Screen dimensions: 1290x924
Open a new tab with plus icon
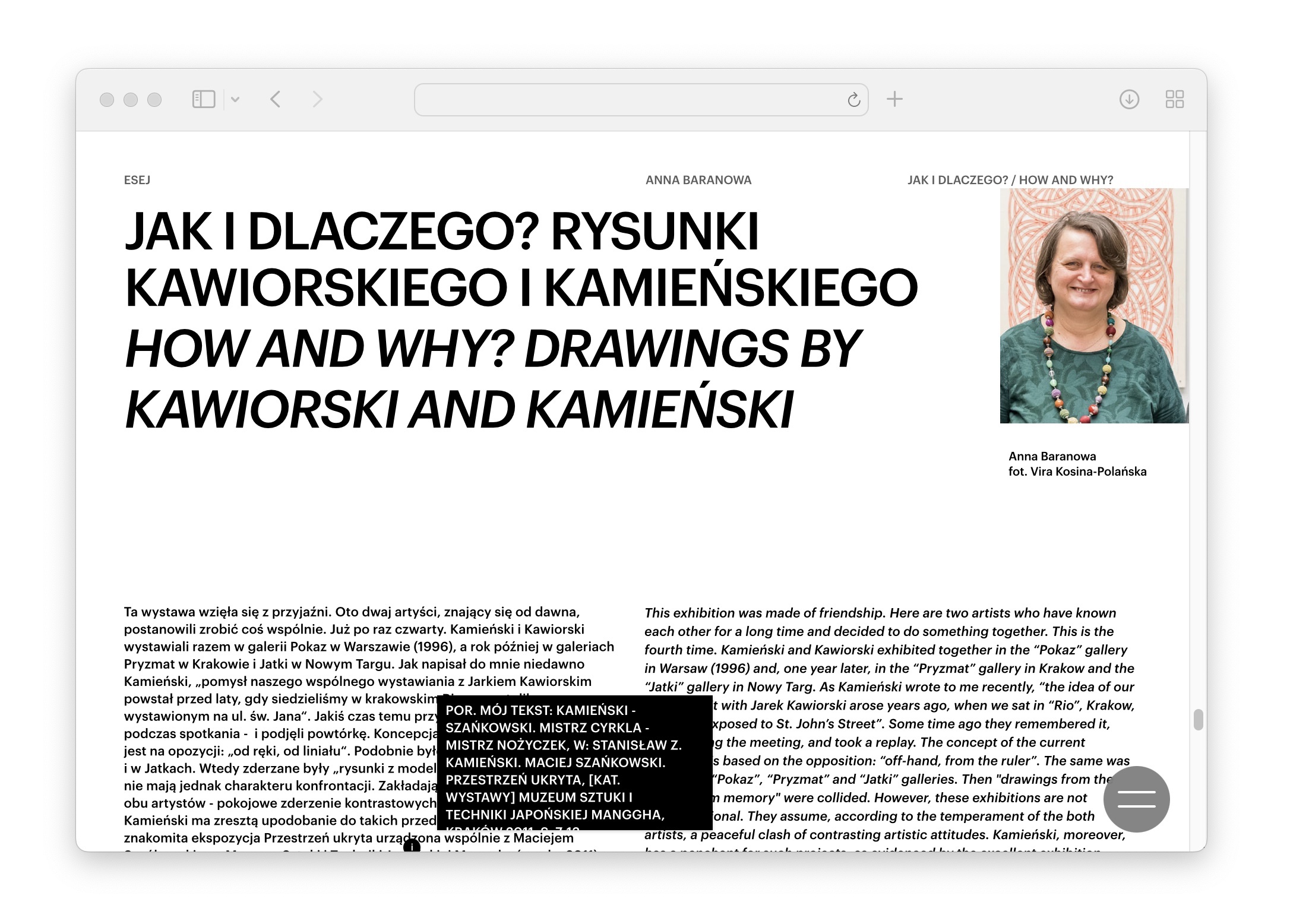click(894, 99)
